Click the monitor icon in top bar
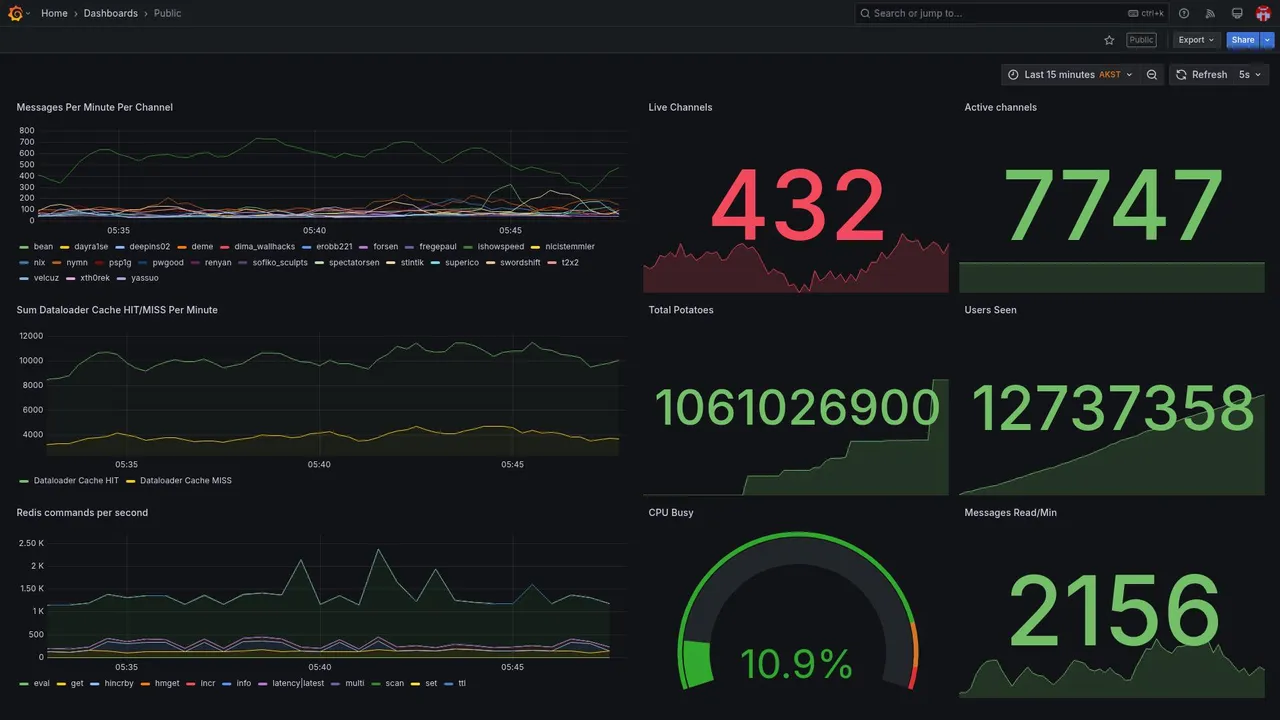The height and width of the screenshot is (720, 1280). click(1237, 13)
